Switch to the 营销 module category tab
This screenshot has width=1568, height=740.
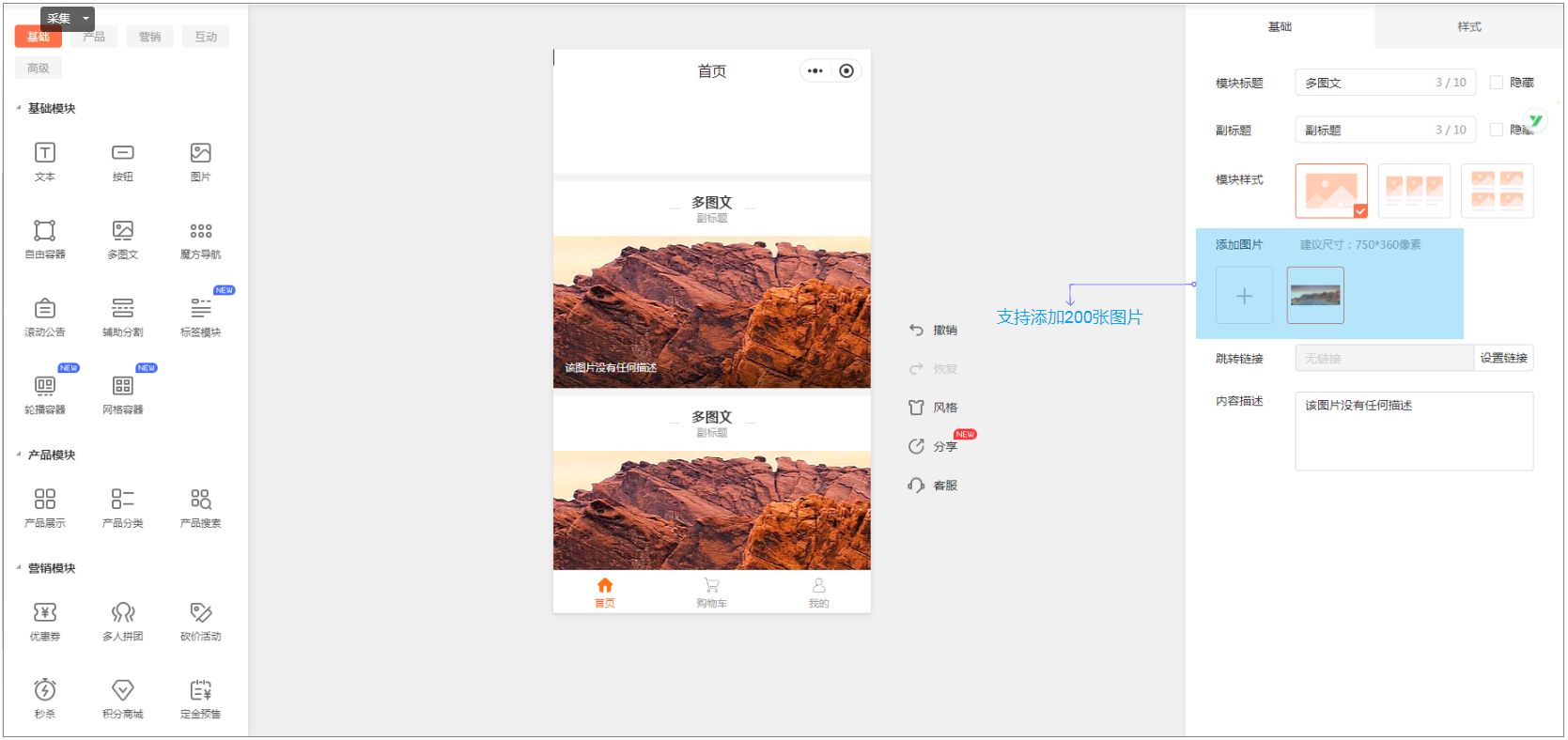(150, 37)
